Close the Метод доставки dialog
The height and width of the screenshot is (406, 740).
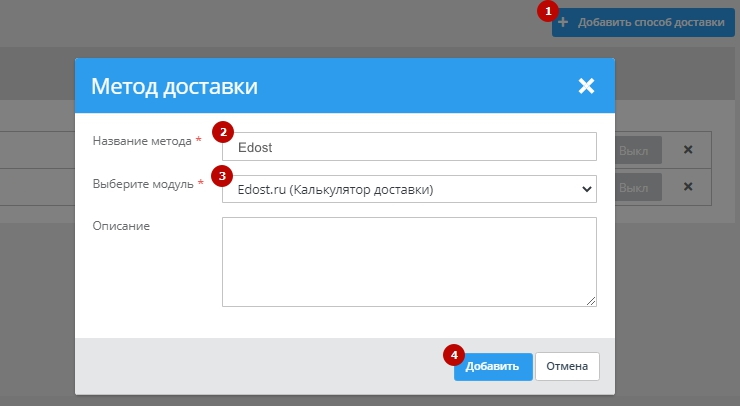click(x=586, y=86)
